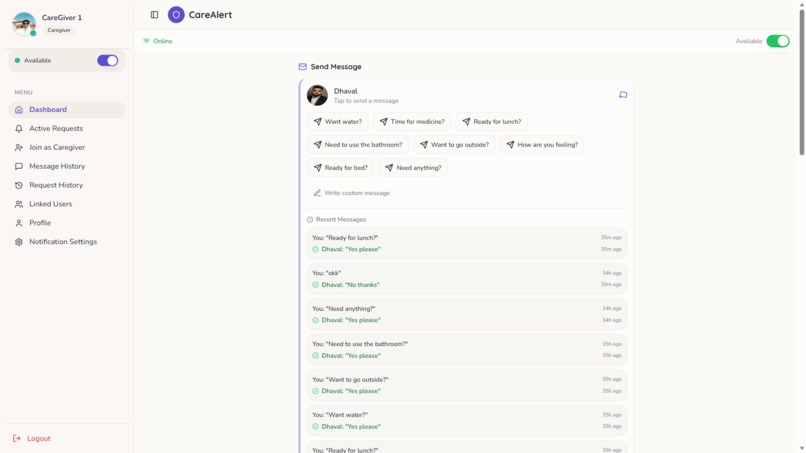Select recent message "Need to use the bathroom?"

pyautogui.click(x=467, y=350)
